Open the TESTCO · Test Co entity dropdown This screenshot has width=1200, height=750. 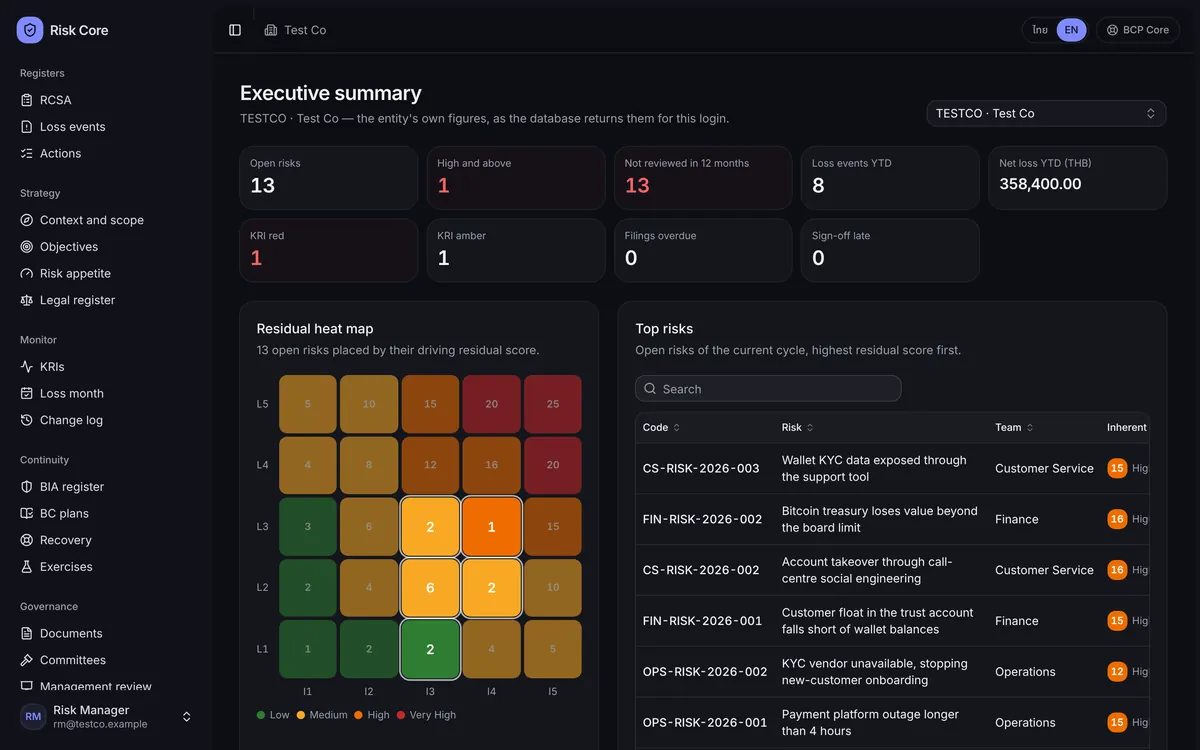pyautogui.click(x=1046, y=113)
